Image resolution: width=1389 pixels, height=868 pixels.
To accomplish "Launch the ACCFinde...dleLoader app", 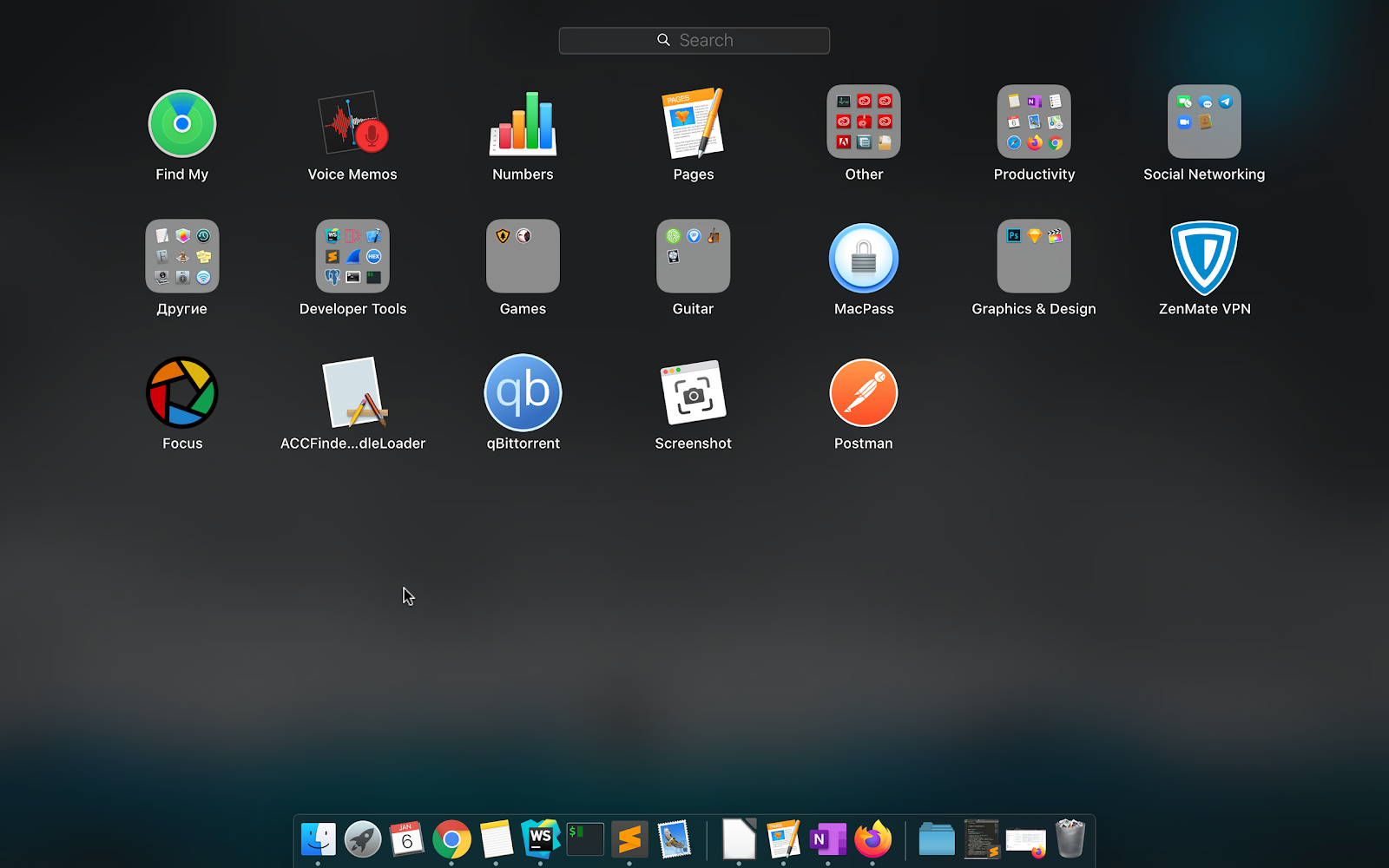I will 352,392.
